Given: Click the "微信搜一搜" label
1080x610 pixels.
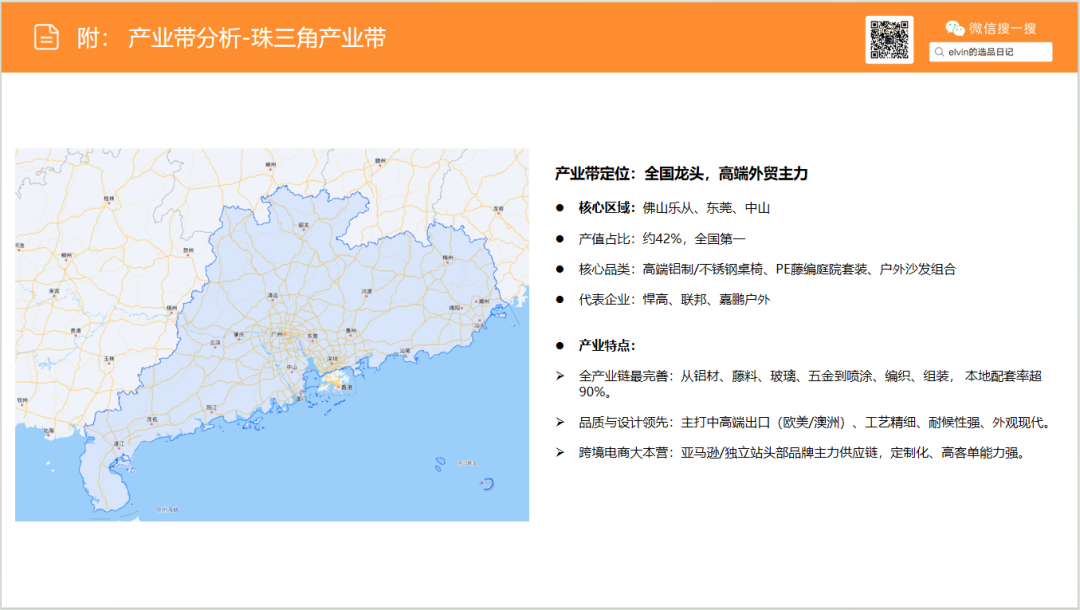Looking at the screenshot, I should (1002, 28).
